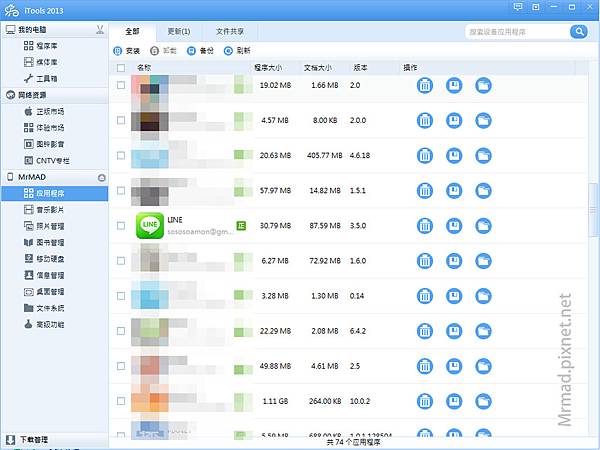600x450 pixels.
Task: Uninstall the 4.57 MB app via trash icon
Action: 424,121
